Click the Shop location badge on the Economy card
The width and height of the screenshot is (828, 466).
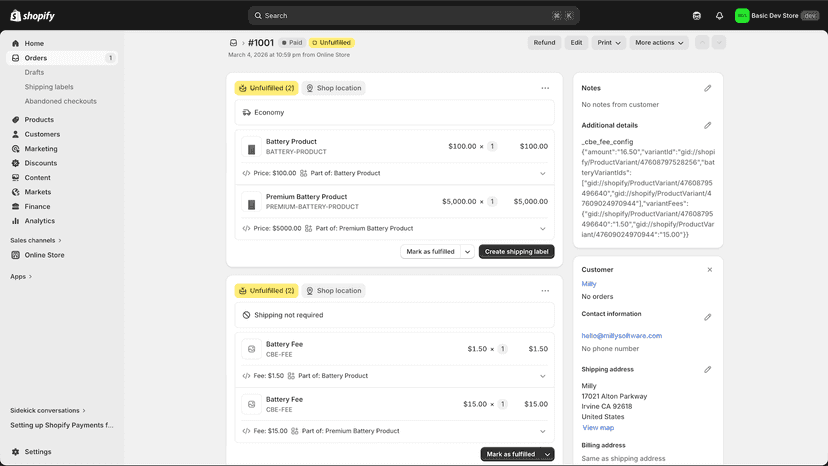click(334, 88)
